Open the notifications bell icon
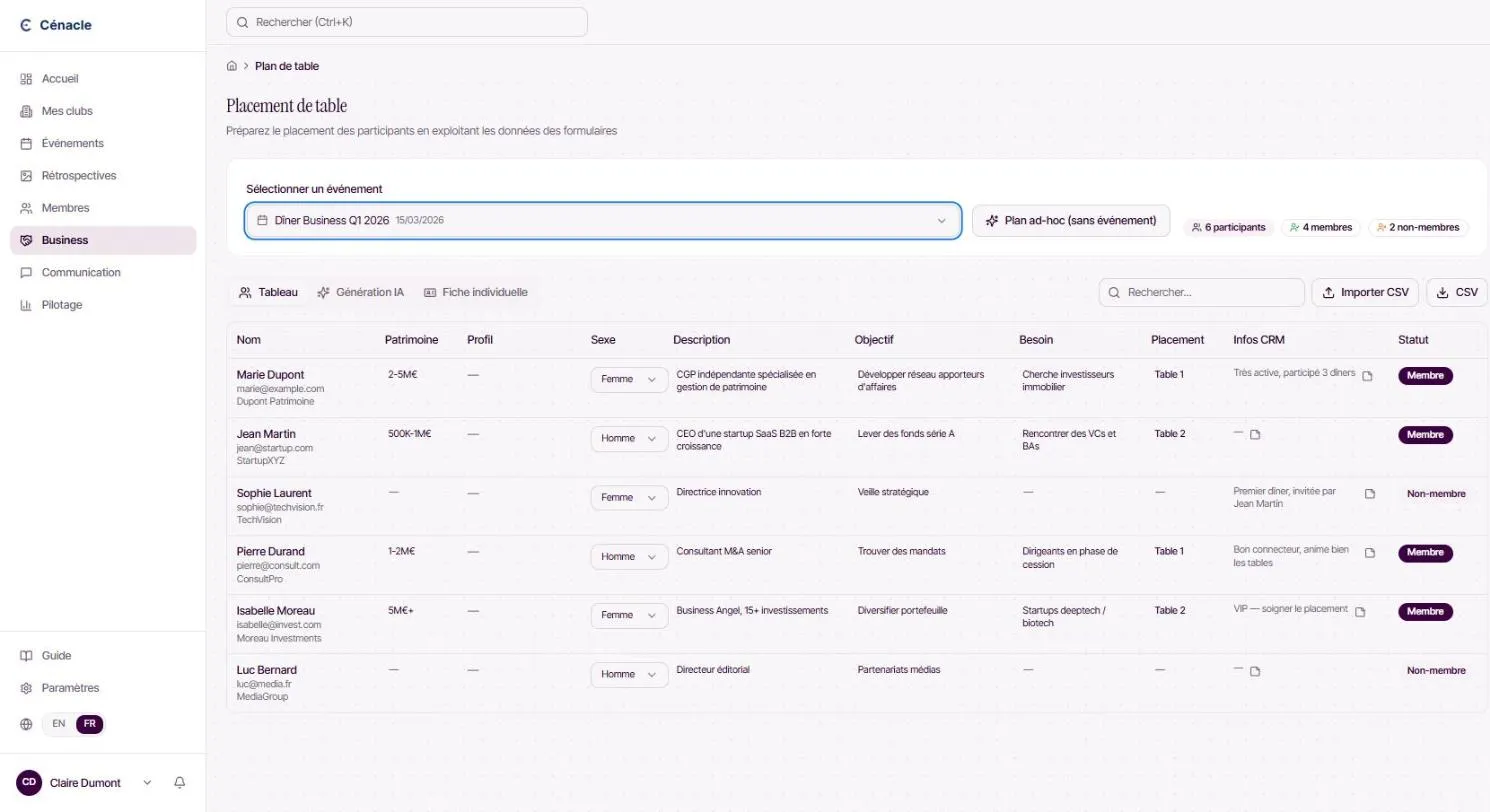 (x=180, y=783)
